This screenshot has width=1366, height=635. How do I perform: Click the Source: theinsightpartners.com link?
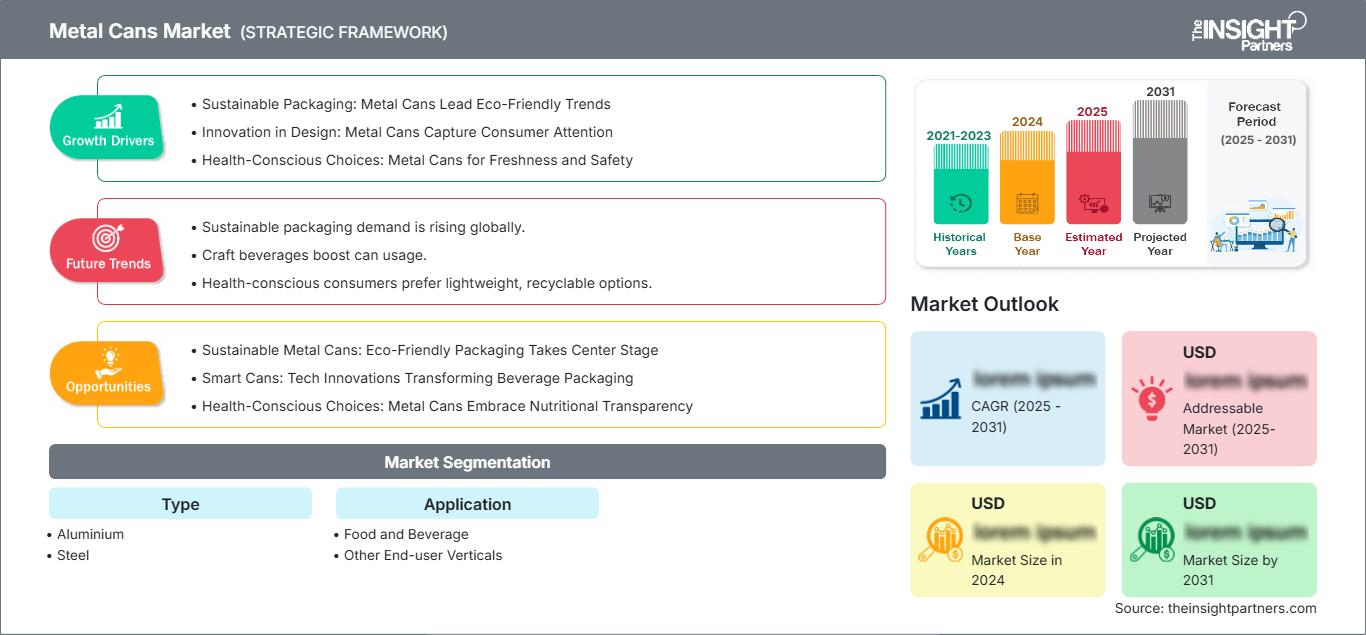tap(1216, 608)
